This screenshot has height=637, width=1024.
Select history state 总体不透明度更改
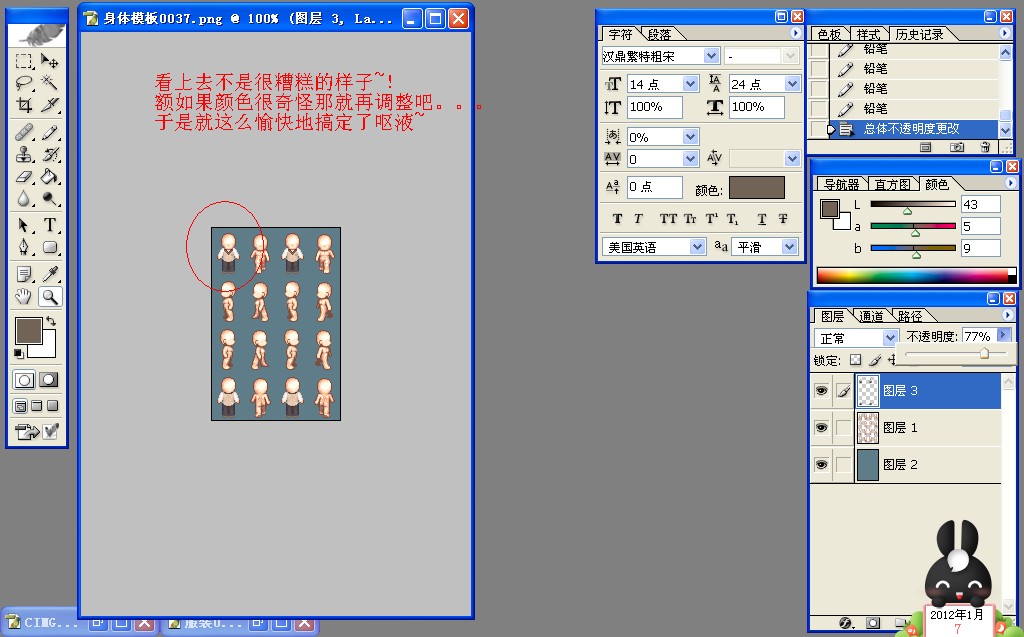click(912, 129)
